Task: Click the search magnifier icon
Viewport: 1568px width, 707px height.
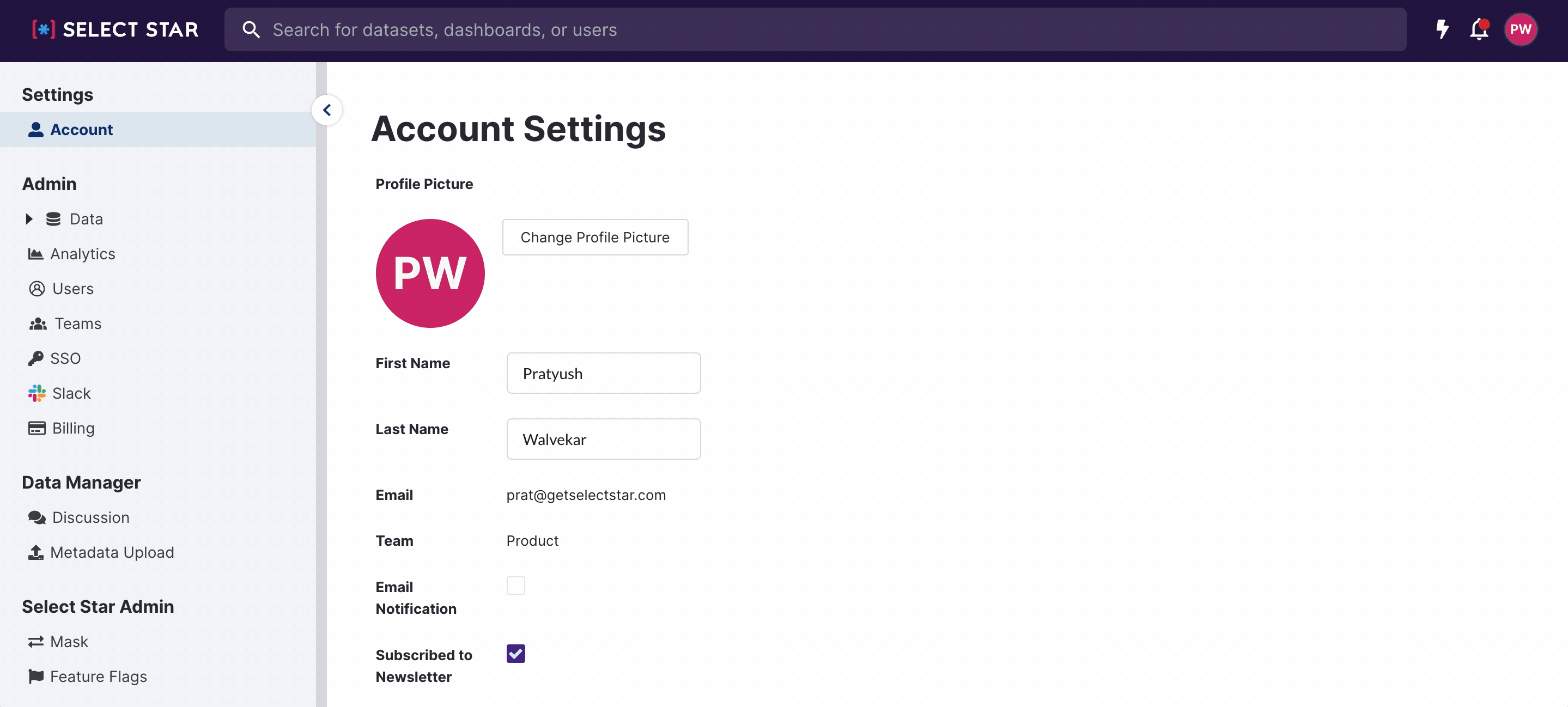Action: pyautogui.click(x=251, y=29)
